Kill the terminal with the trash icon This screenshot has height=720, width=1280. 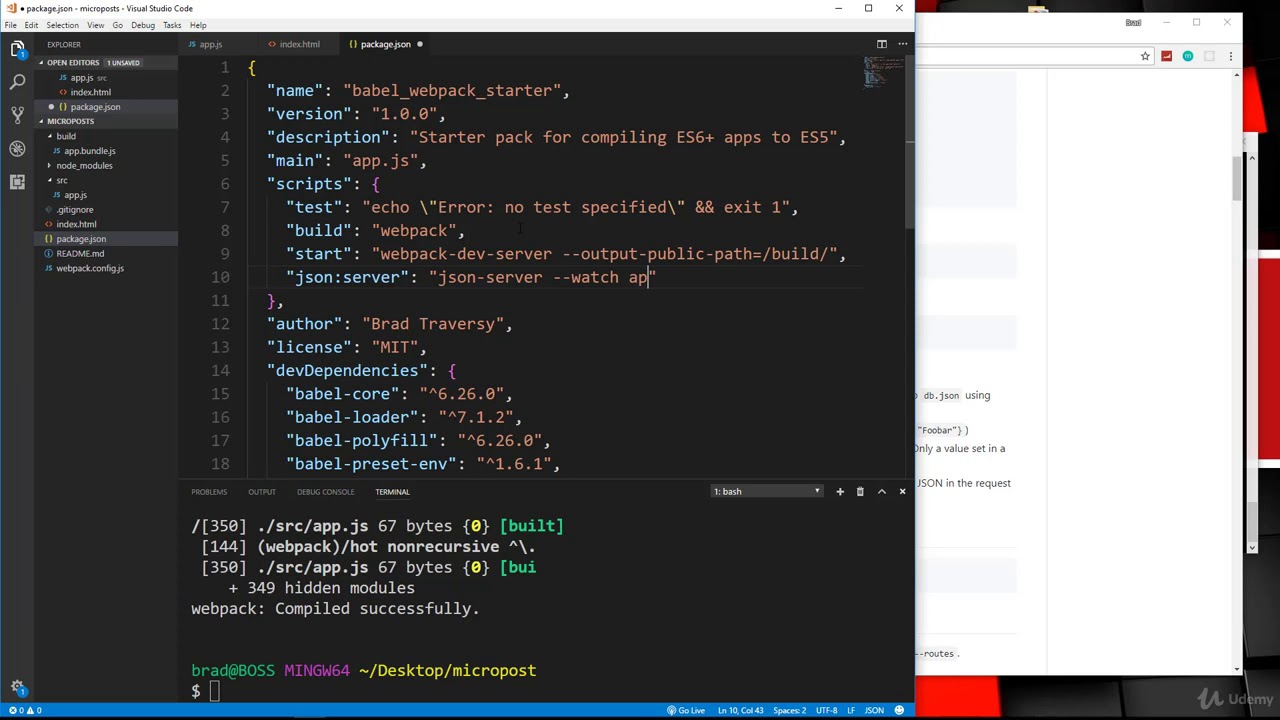[x=860, y=491]
